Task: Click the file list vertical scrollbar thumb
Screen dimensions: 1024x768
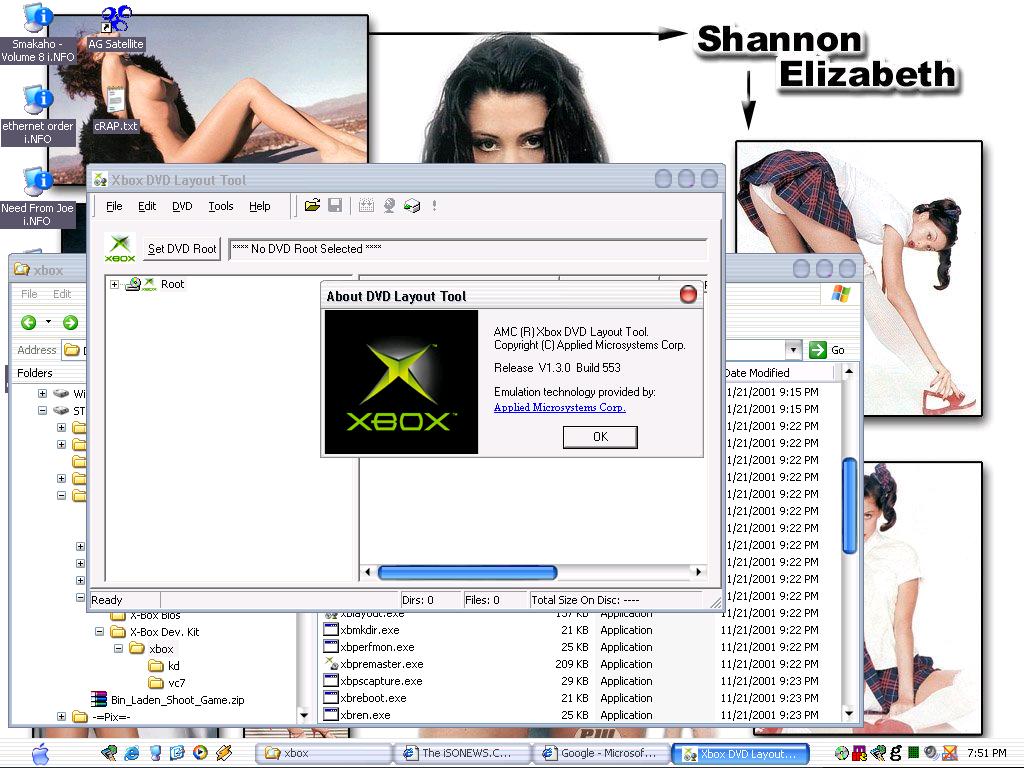Action: pos(849,505)
